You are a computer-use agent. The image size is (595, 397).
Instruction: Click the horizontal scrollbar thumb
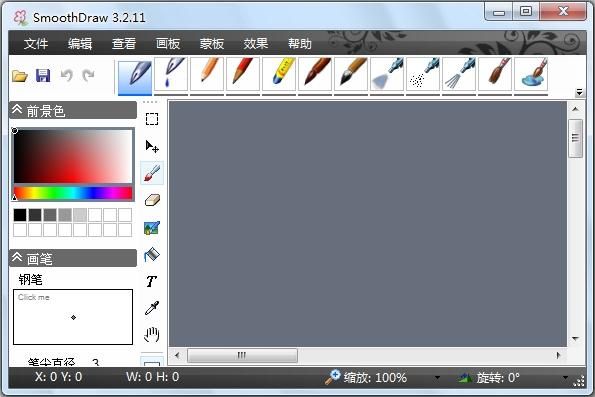[x=242, y=356]
